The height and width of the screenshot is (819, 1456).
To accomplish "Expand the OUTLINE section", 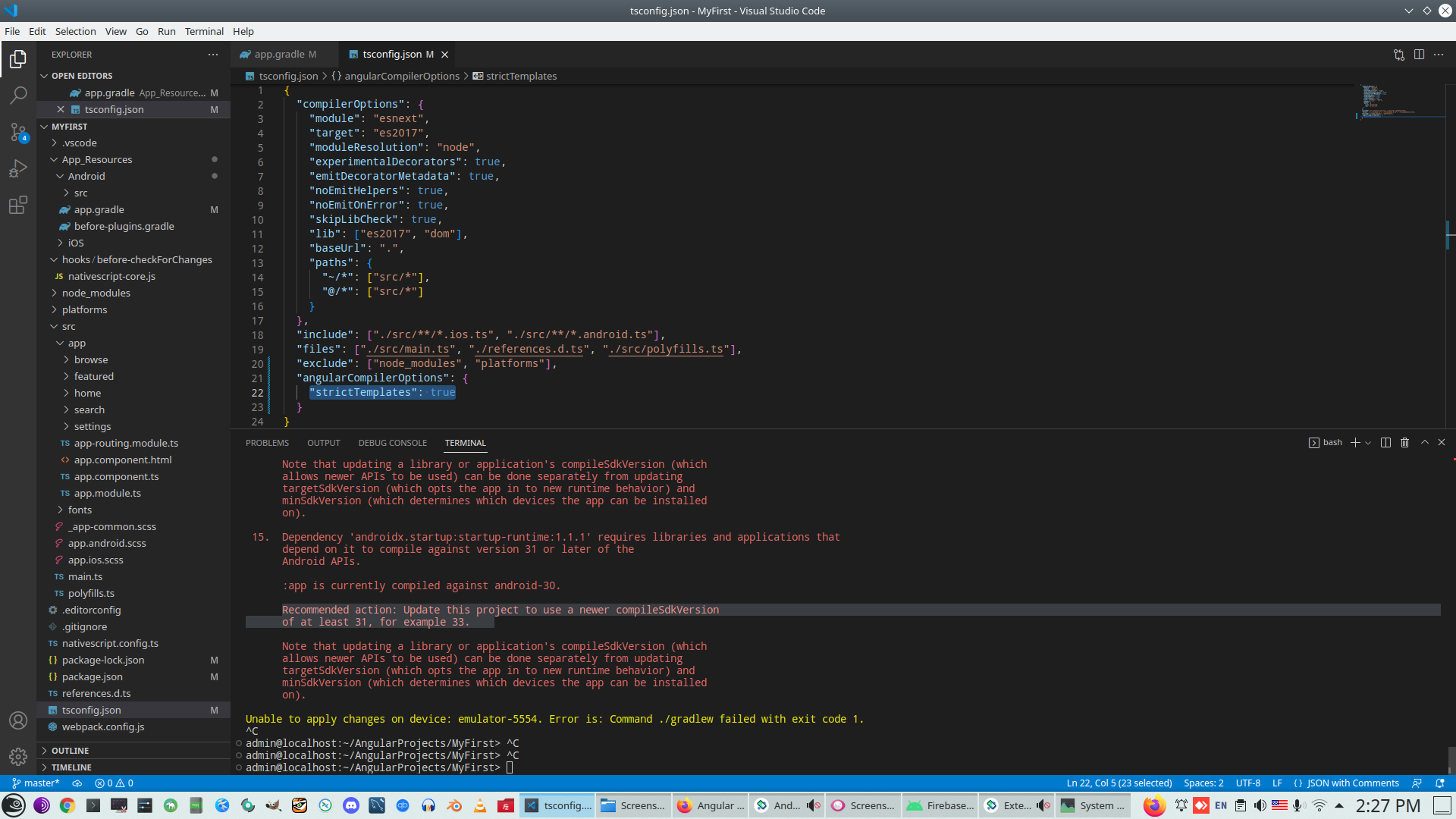I will point(70,751).
